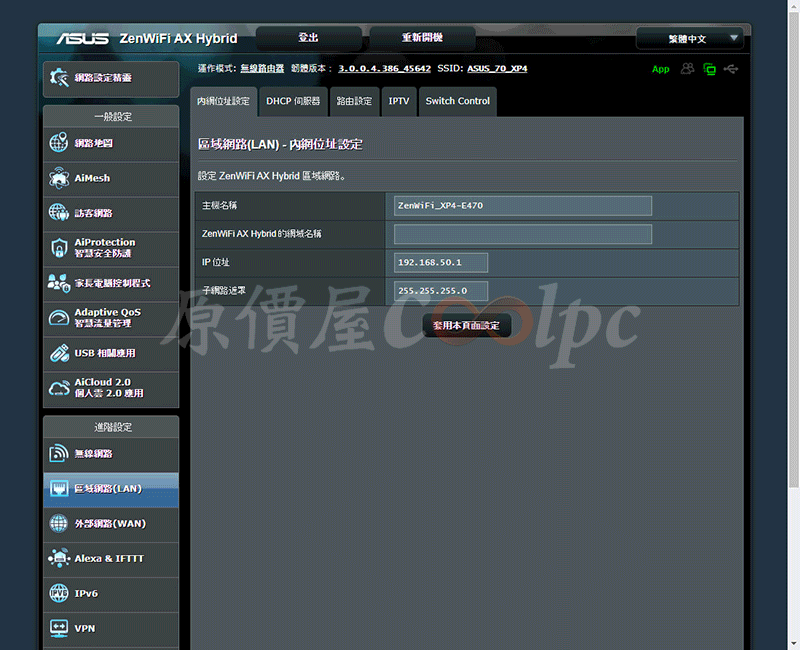This screenshot has height=650, width=800.
Task: Open the 無線路由器 operation mode link
Action: tap(262, 68)
